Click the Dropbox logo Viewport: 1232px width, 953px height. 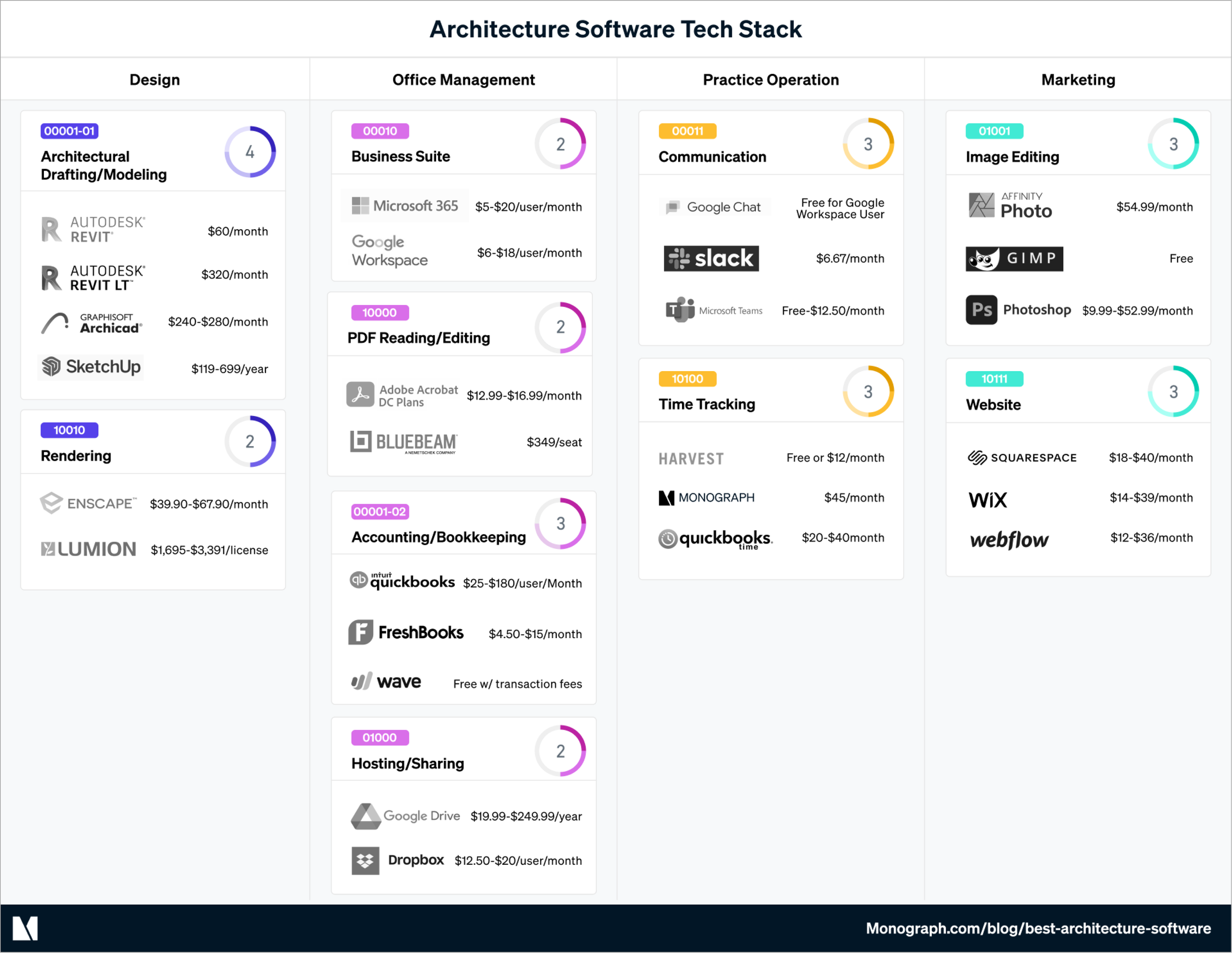pos(398,860)
